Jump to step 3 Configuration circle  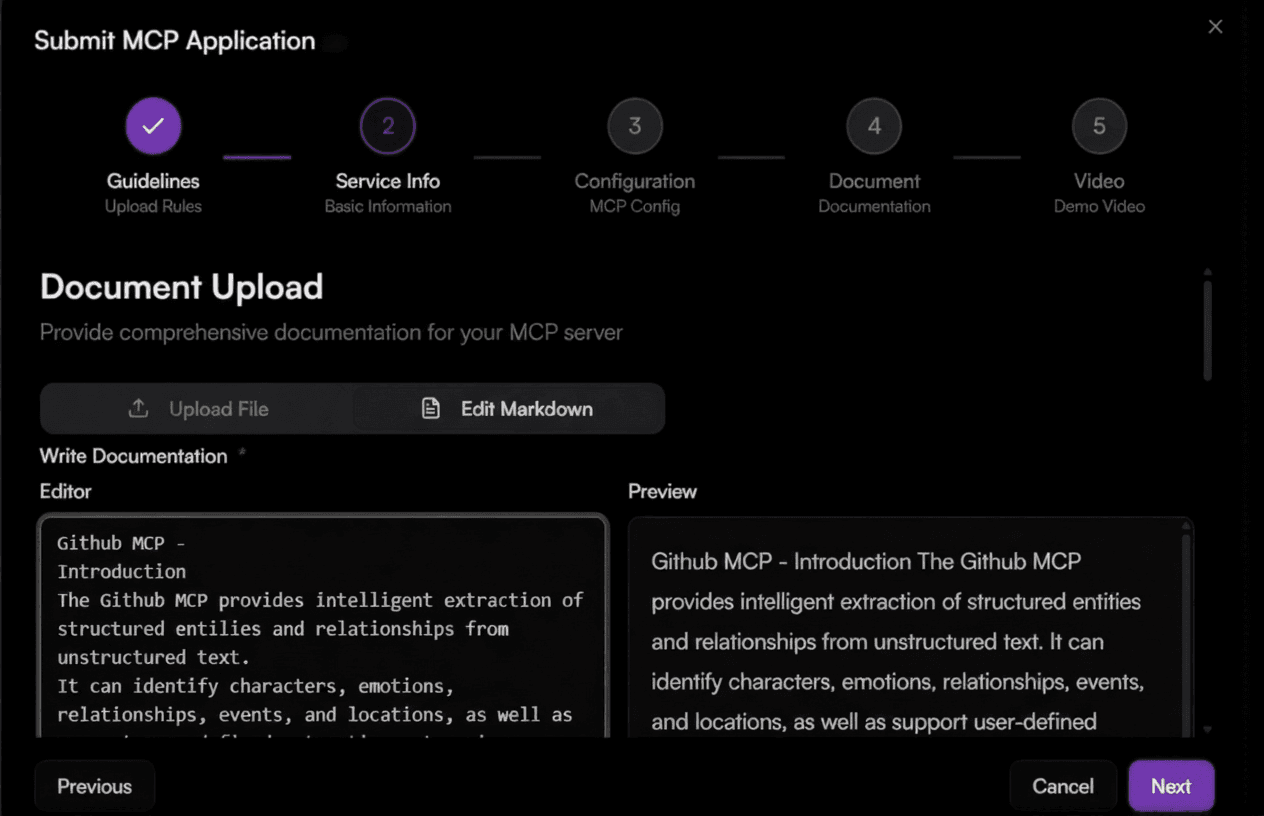[x=634, y=126]
